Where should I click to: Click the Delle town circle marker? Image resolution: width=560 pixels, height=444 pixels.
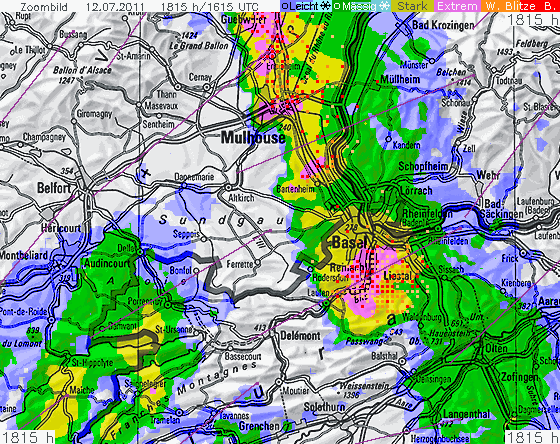140,252
